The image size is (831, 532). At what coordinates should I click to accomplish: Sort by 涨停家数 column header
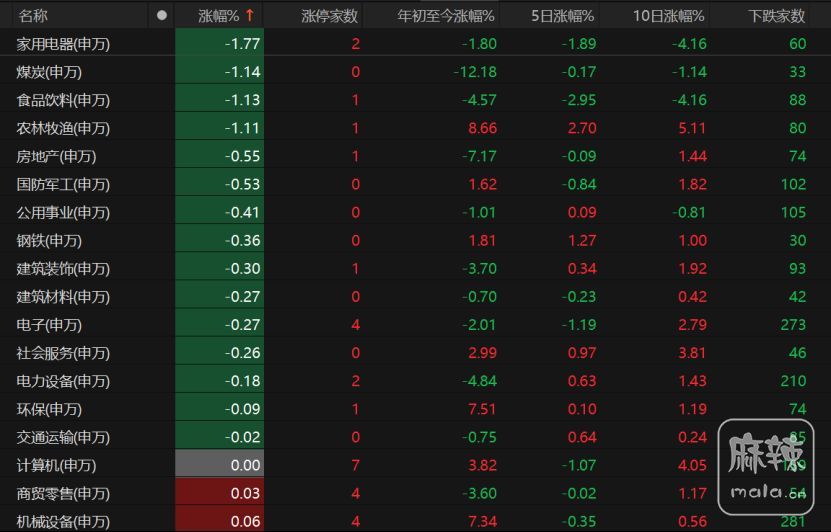click(x=329, y=16)
